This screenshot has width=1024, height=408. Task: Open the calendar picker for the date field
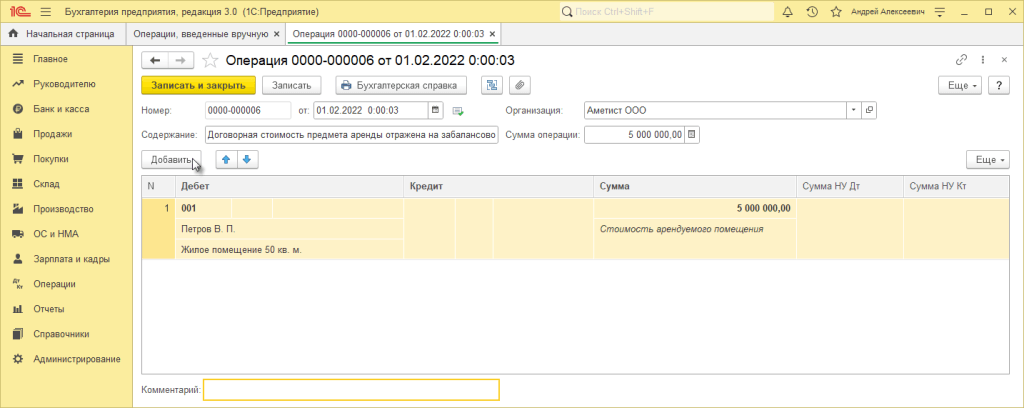tap(436, 110)
